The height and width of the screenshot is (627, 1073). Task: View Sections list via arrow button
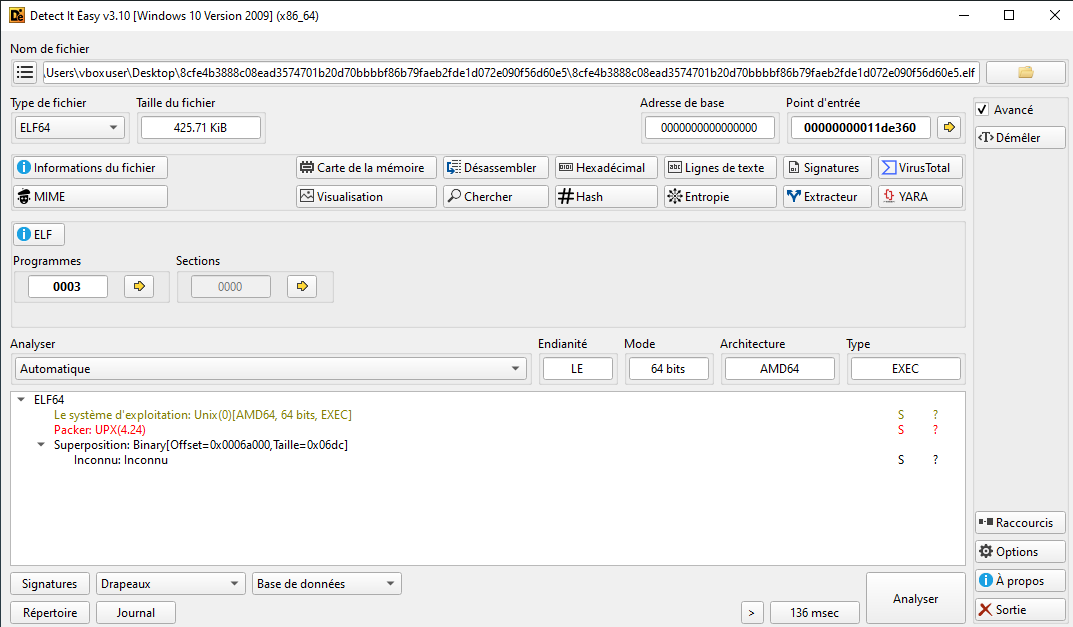pyautogui.click(x=302, y=286)
